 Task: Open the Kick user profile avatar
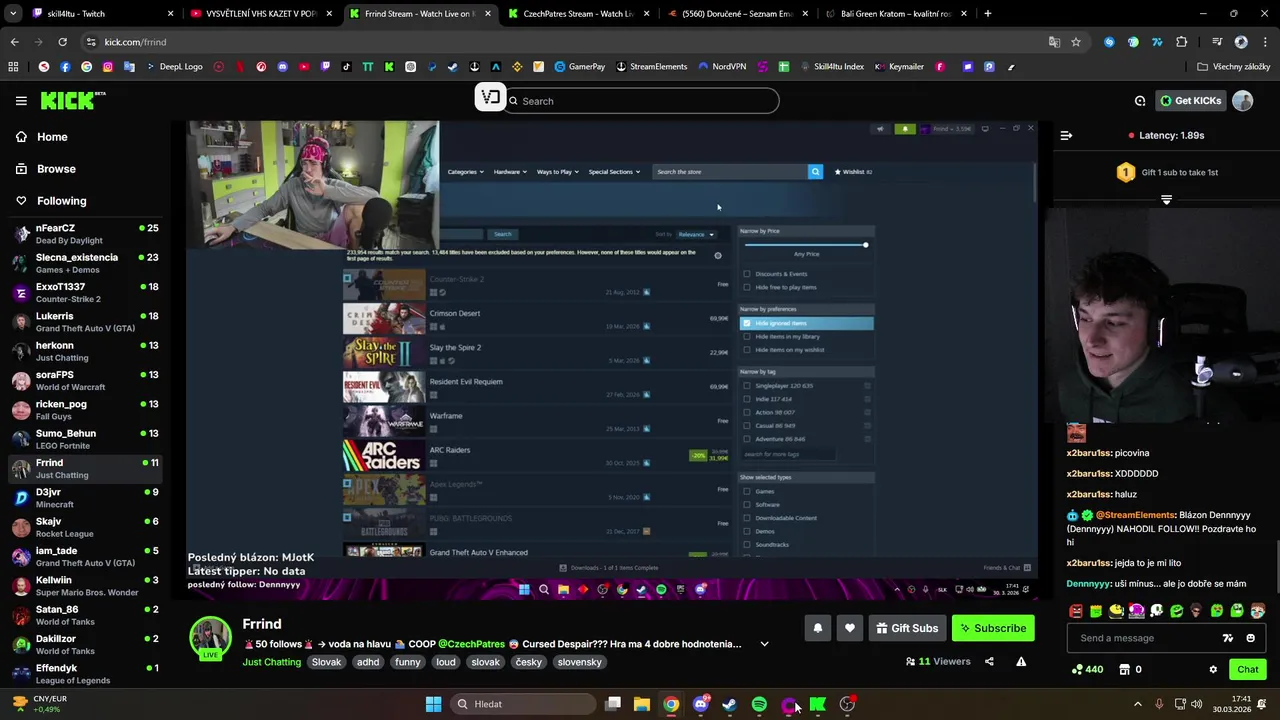1243,101
